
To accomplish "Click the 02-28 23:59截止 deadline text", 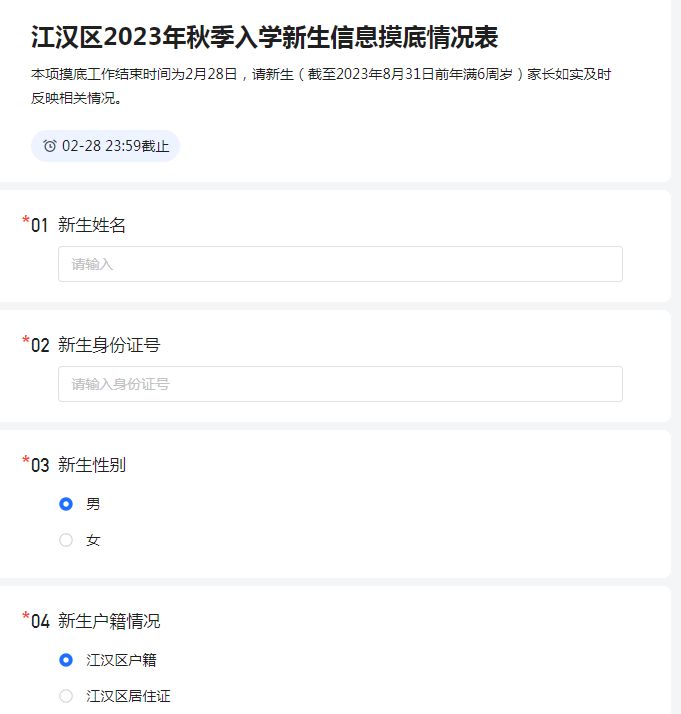I will [x=116, y=146].
